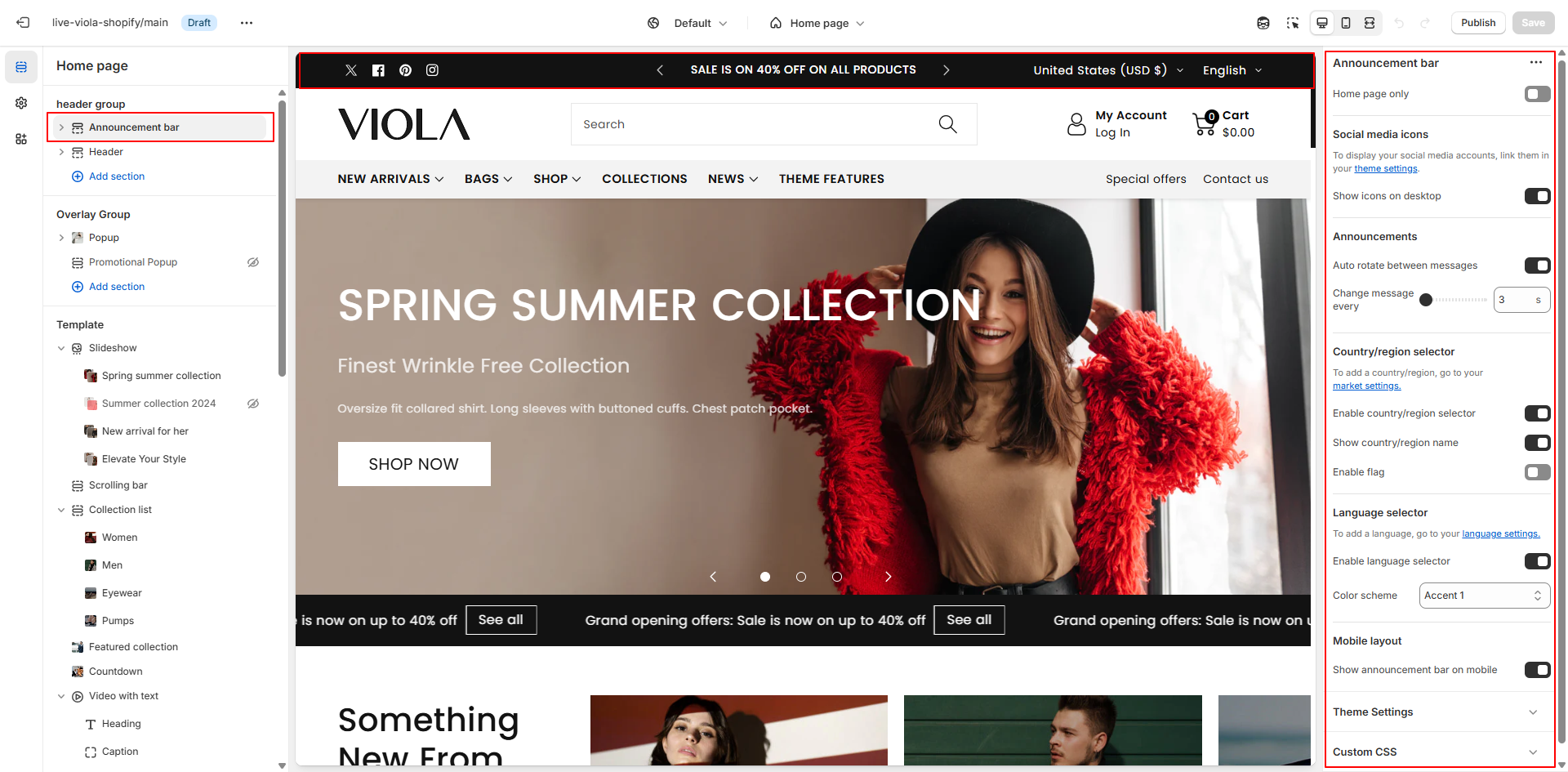Click the search magnifier icon in the preview
This screenshot has width=1568, height=772.
pyautogui.click(x=947, y=124)
